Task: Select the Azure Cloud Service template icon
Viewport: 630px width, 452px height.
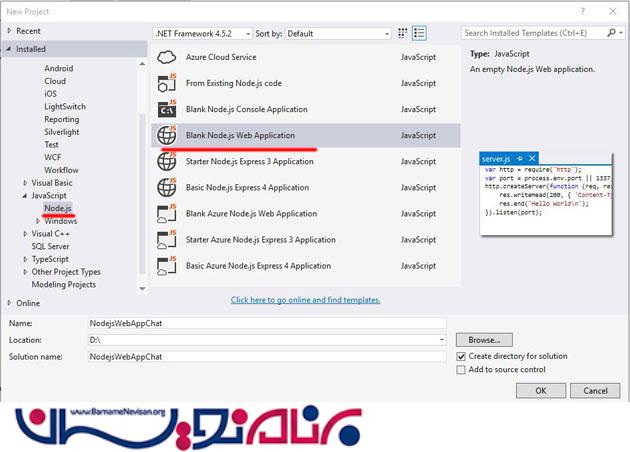Action: [166, 57]
